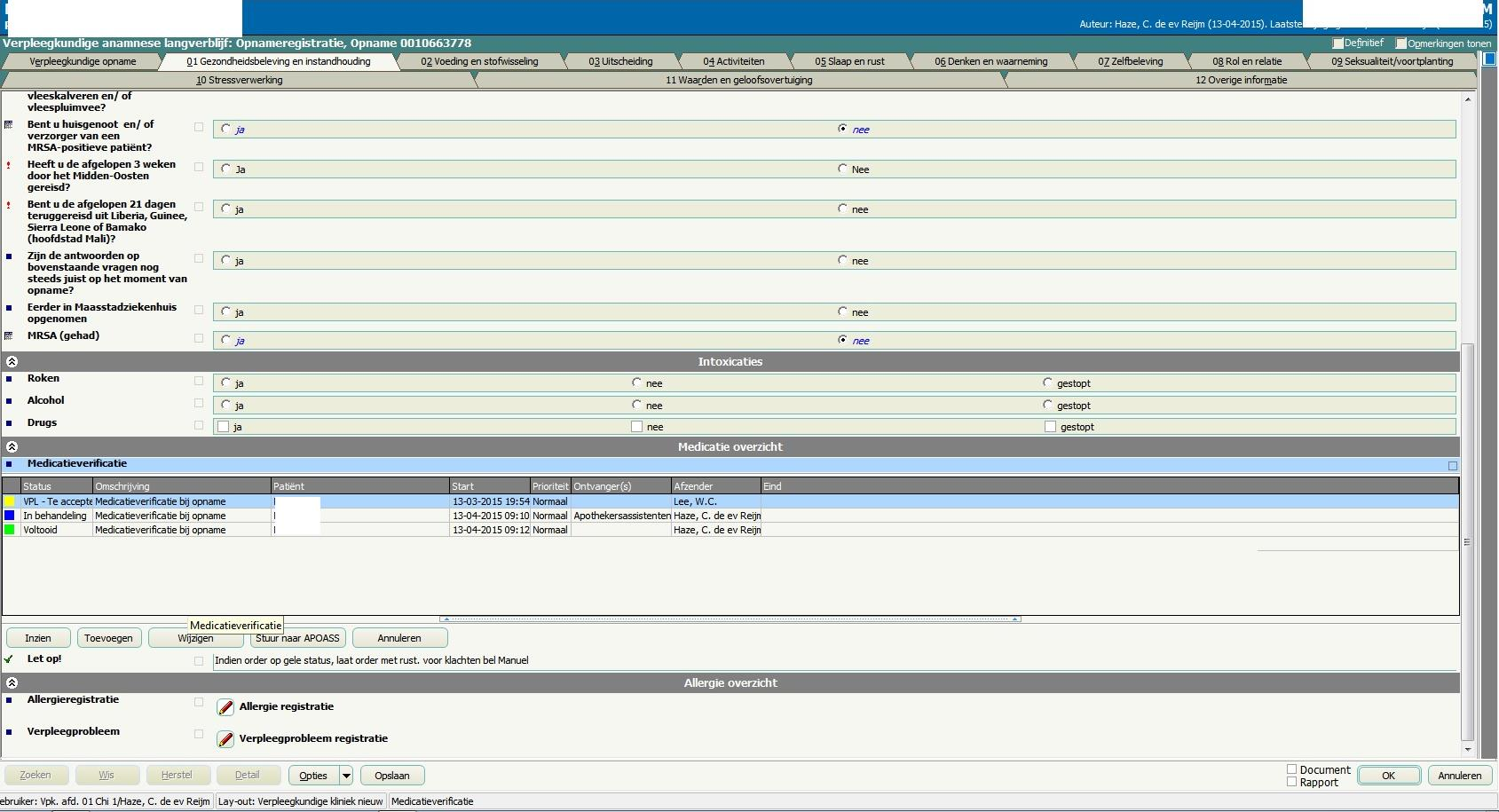Click the red exclamation icon beside Midden-Oosten question
The width and height of the screenshot is (1499, 812).
tap(9, 166)
